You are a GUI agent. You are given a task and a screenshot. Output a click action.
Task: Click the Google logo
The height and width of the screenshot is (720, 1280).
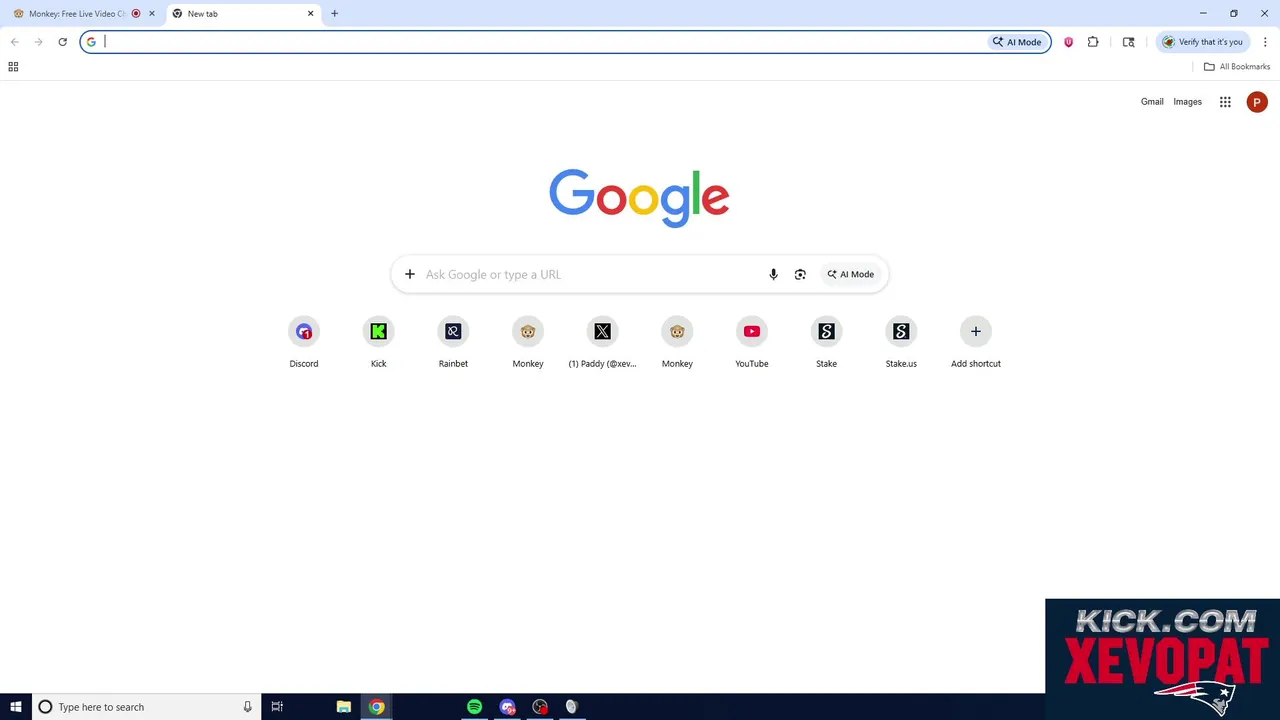pyautogui.click(x=639, y=197)
